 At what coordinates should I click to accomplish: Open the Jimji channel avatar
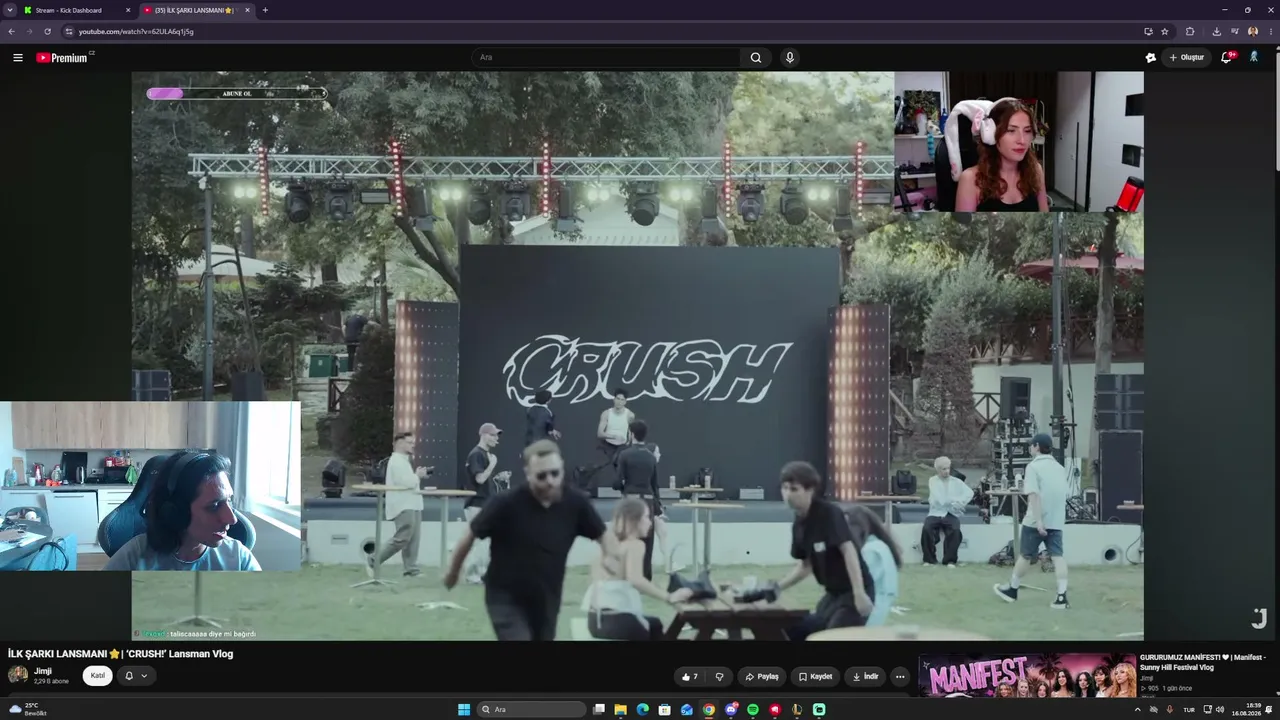[x=18, y=675]
